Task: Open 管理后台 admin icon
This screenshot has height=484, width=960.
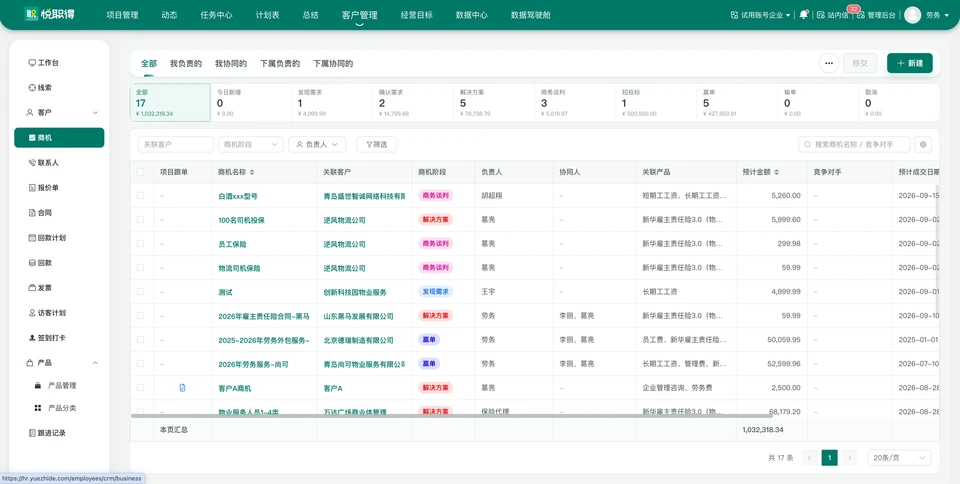Action: point(861,15)
